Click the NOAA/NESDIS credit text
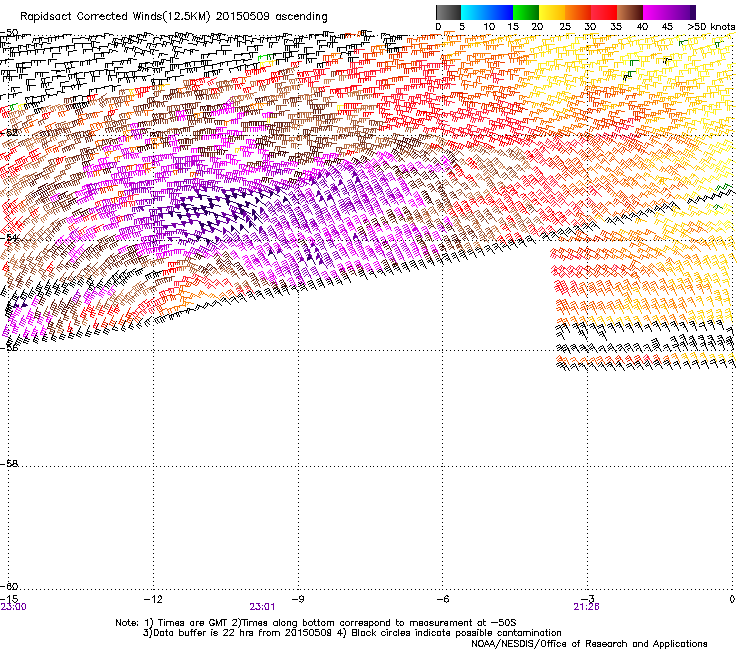Image resolution: width=740 pixels, height=650 pixels. pos(589,644)
